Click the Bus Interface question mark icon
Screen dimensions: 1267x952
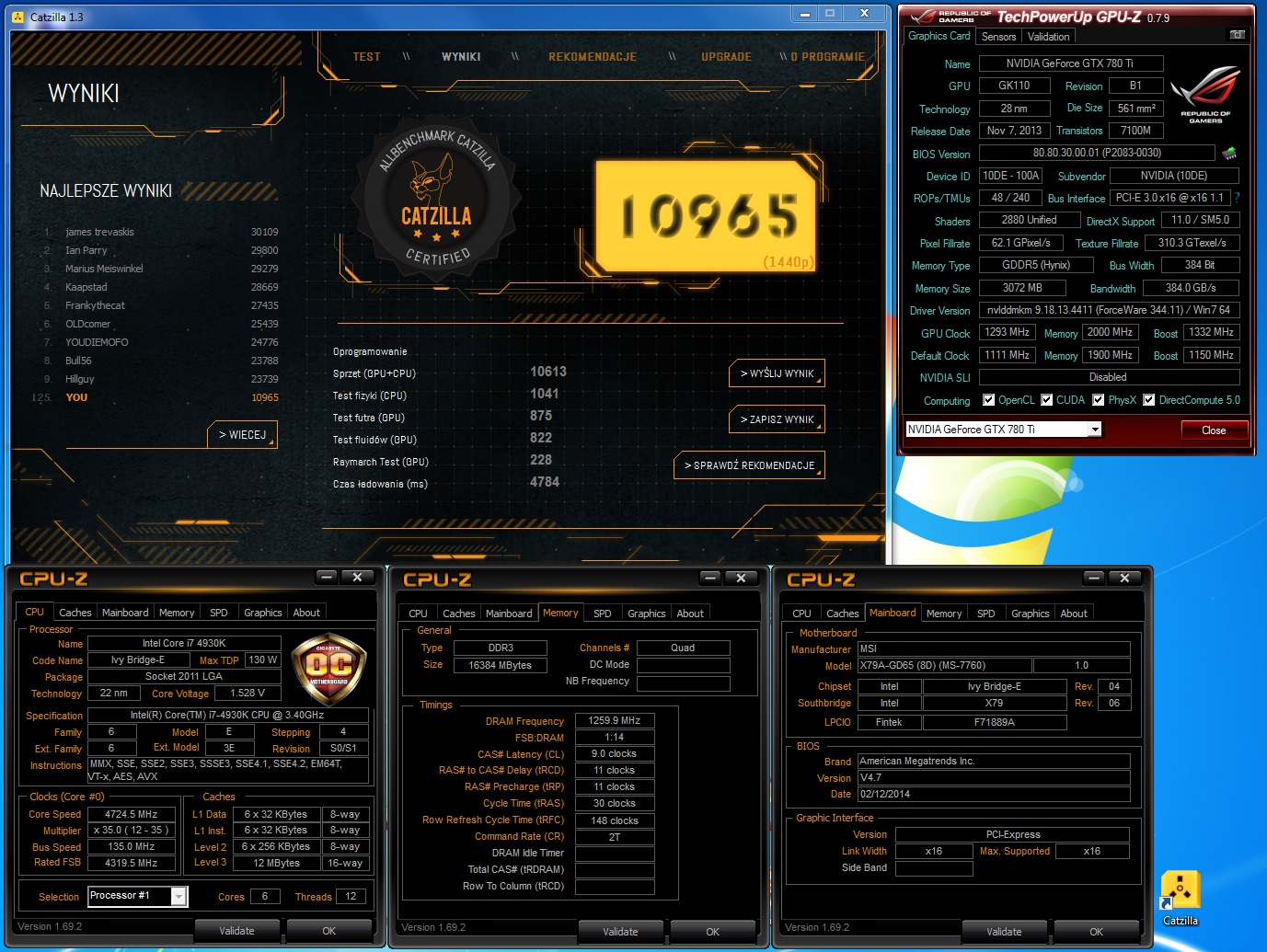point(1237,198)
